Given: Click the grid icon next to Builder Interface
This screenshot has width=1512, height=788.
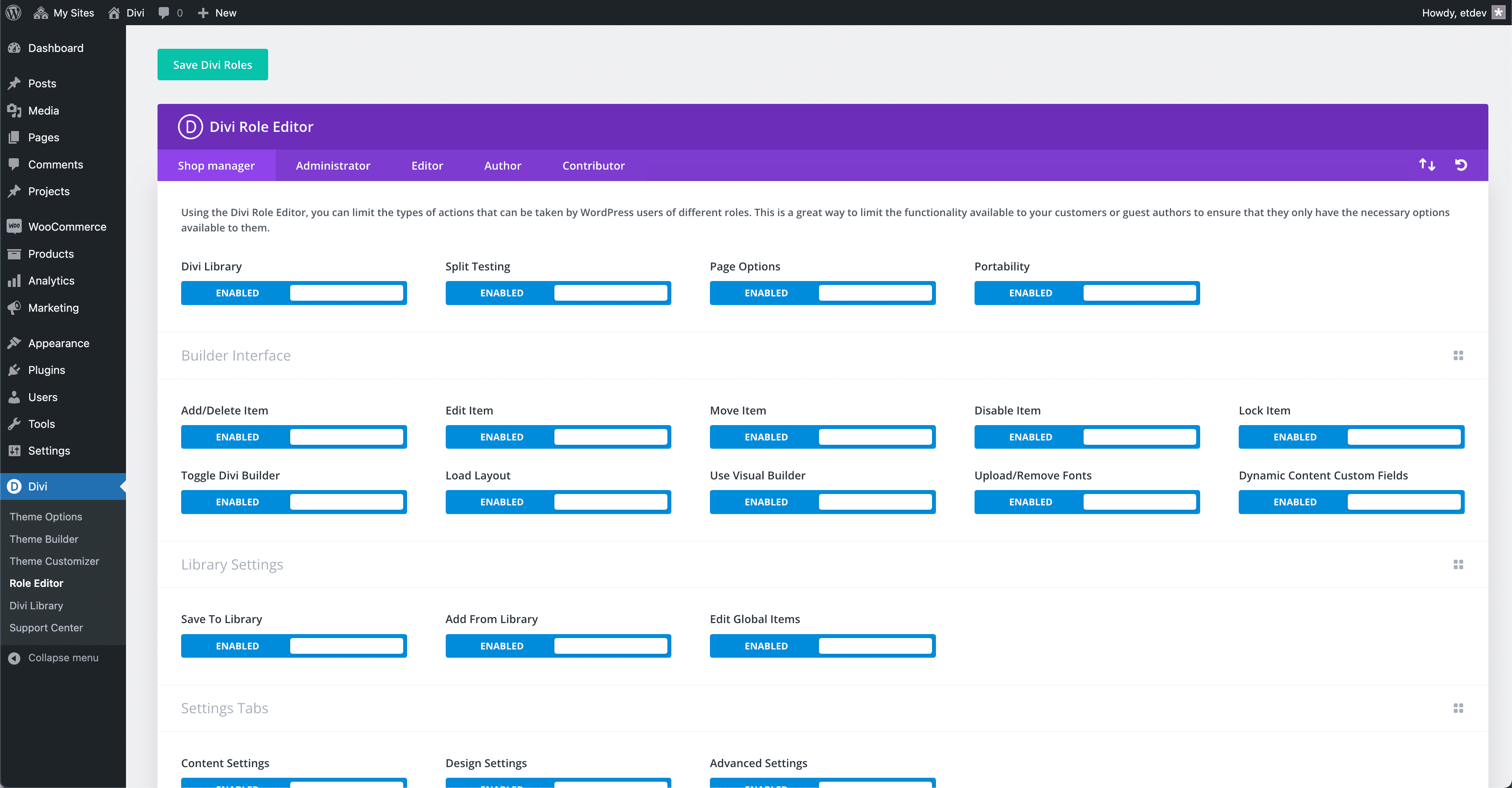Looking at the screenshot, I should click(x=1459, y=355).
